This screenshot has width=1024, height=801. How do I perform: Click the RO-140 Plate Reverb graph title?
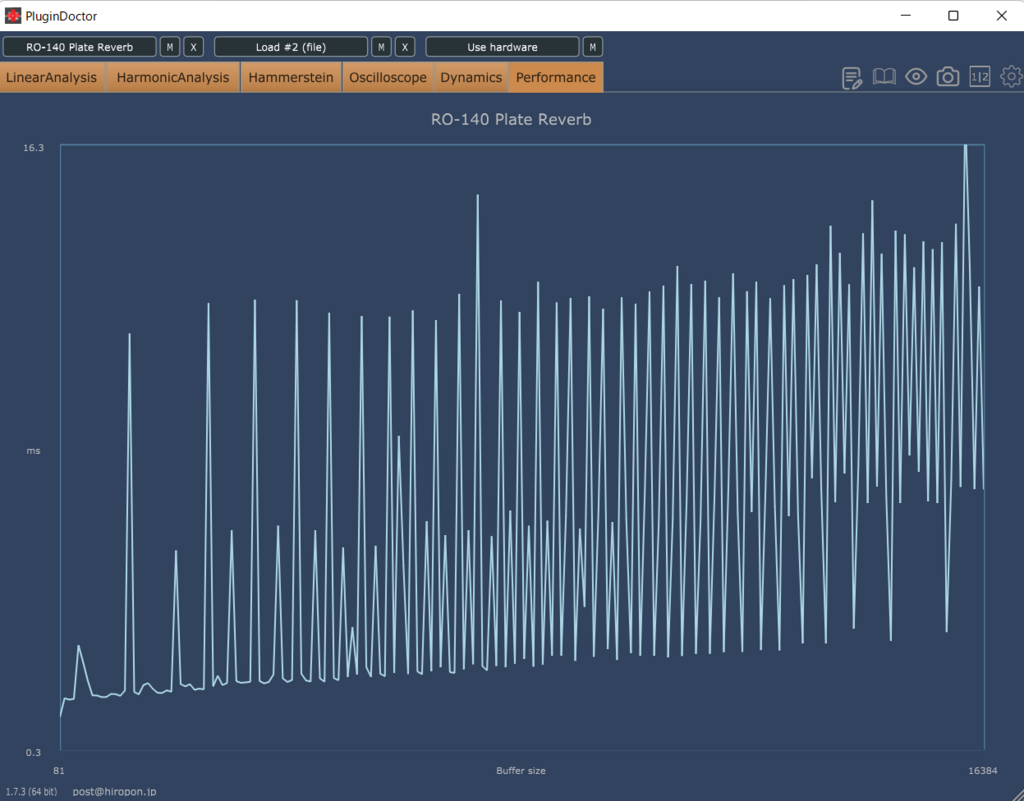(511, 119)
